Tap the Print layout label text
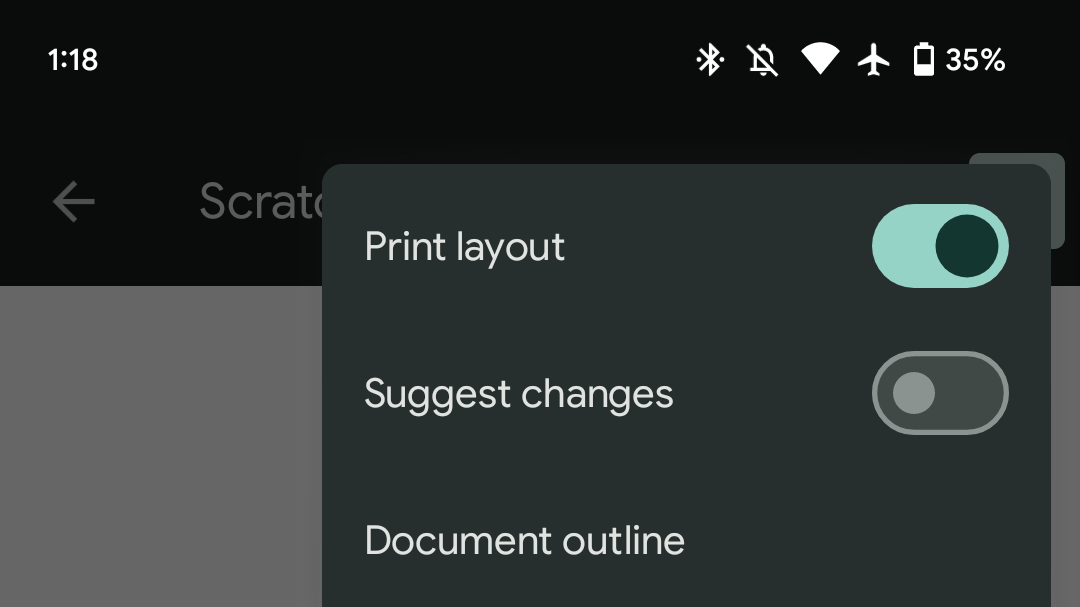 [x=465, y=246]
